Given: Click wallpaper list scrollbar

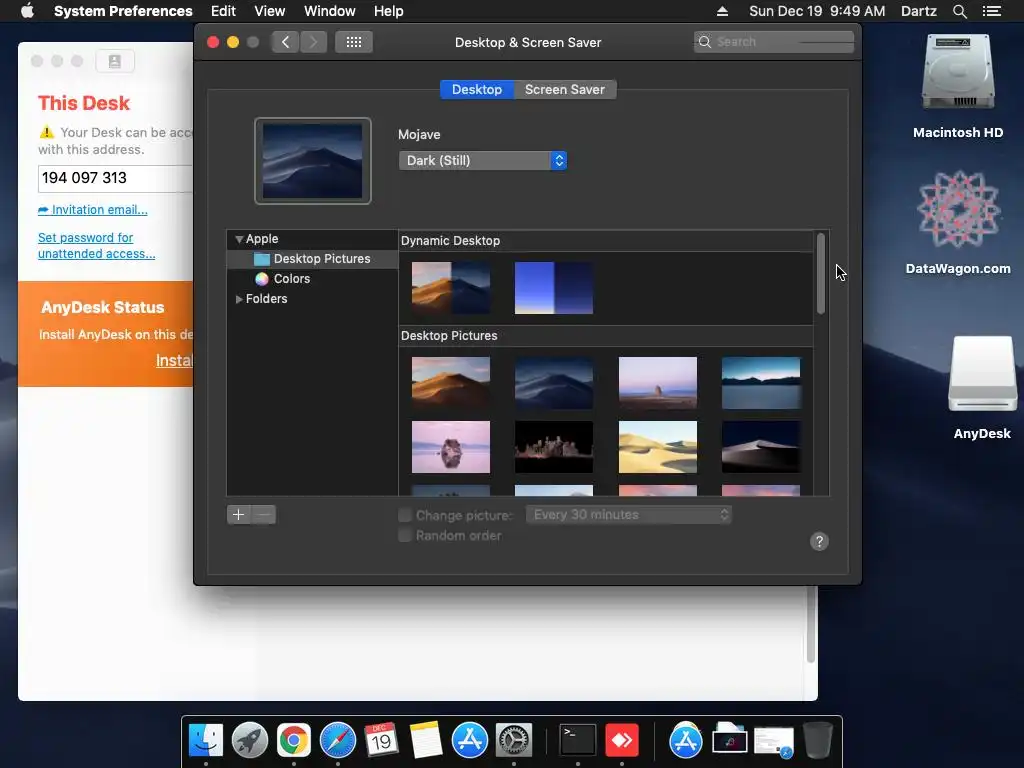Looking at the screenshot, I should click(x=821, y=274).
